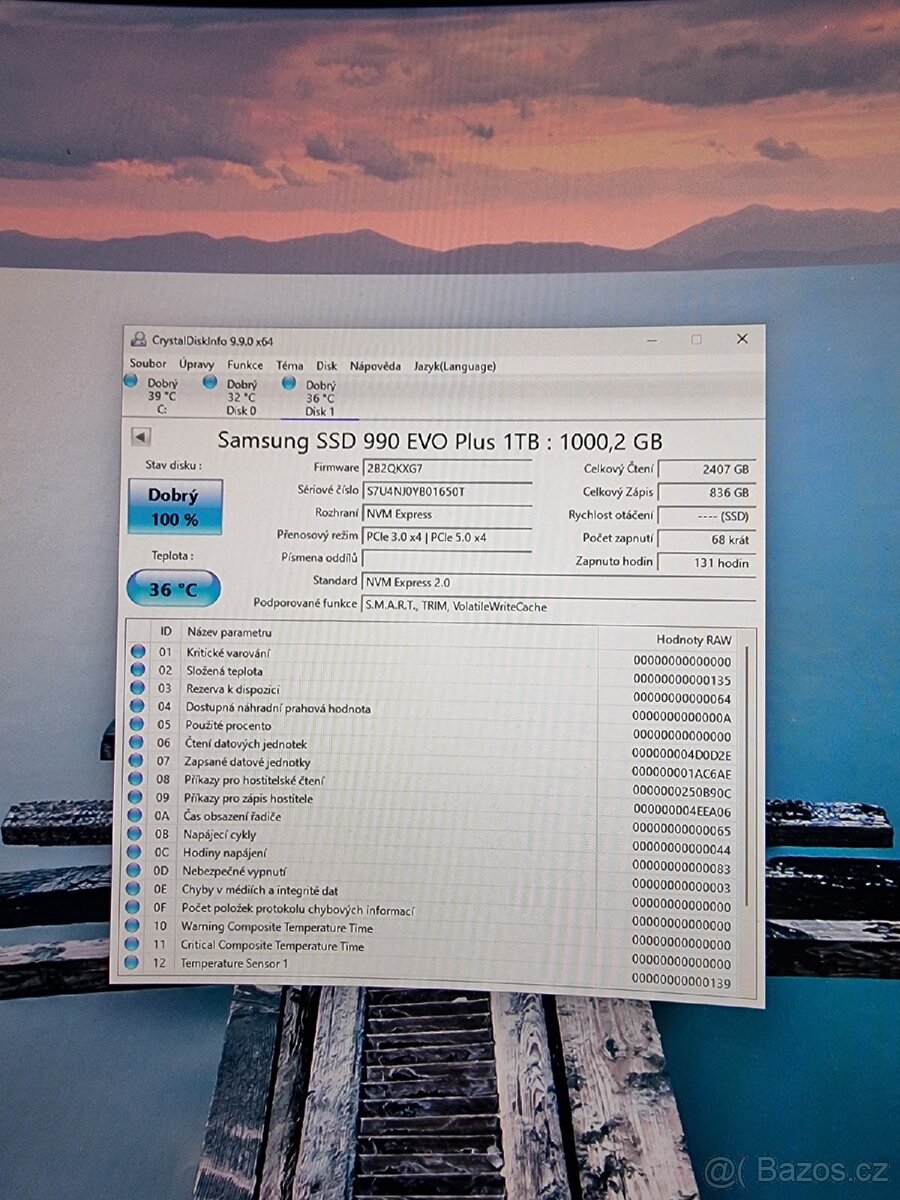Close the CrystalDiskInfo window
The width and height of the screenshot is (900, 1200).
[742, 340]
